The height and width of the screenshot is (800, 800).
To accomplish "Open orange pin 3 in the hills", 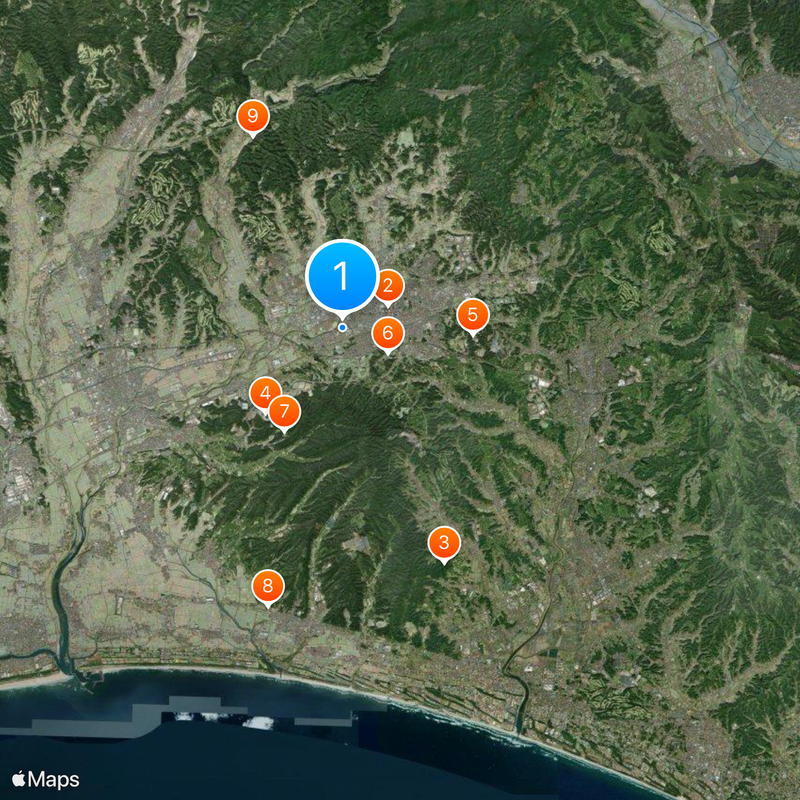I will click(444, 544).
